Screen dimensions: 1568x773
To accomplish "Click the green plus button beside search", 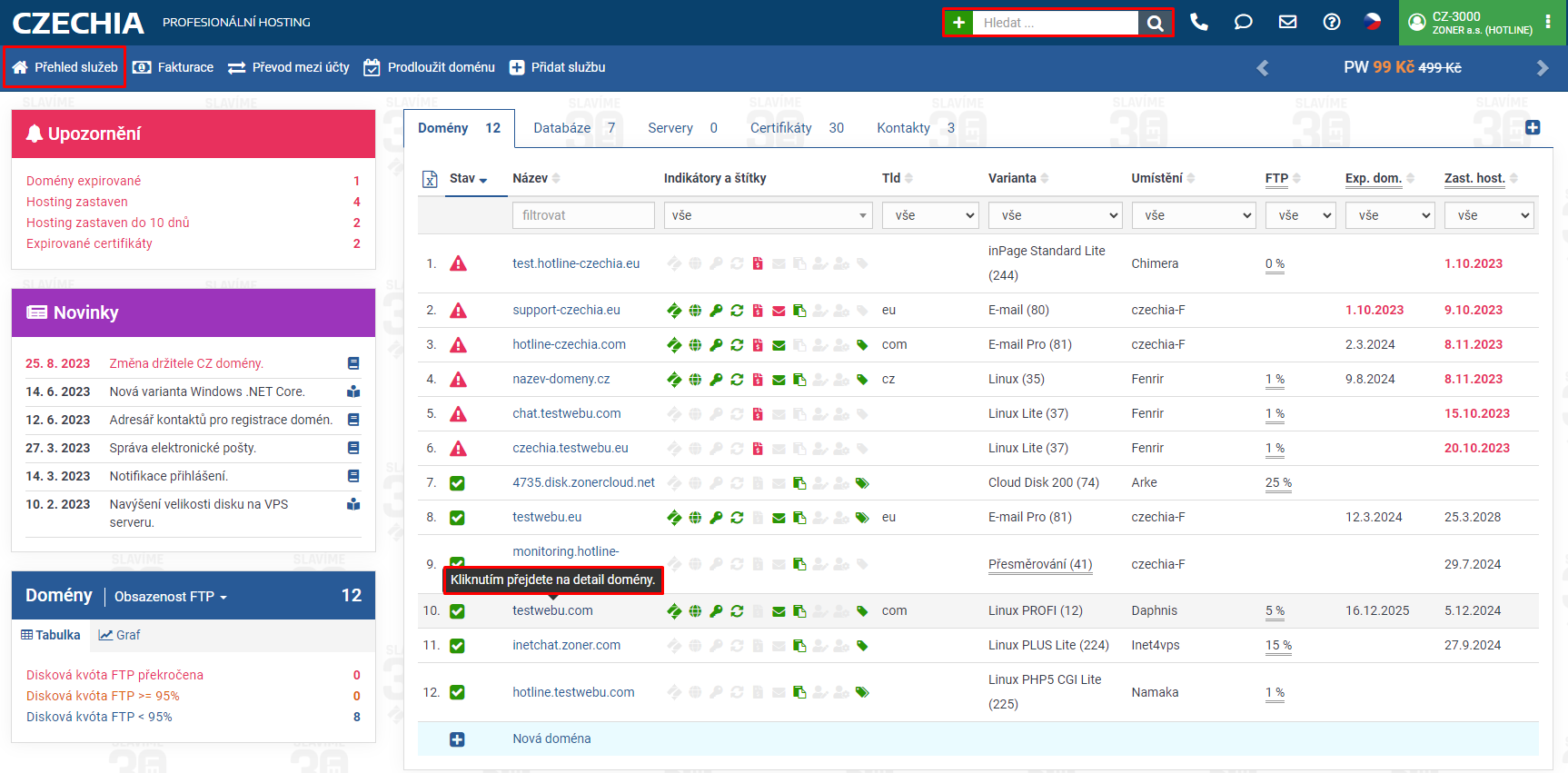I will (958, 23).
